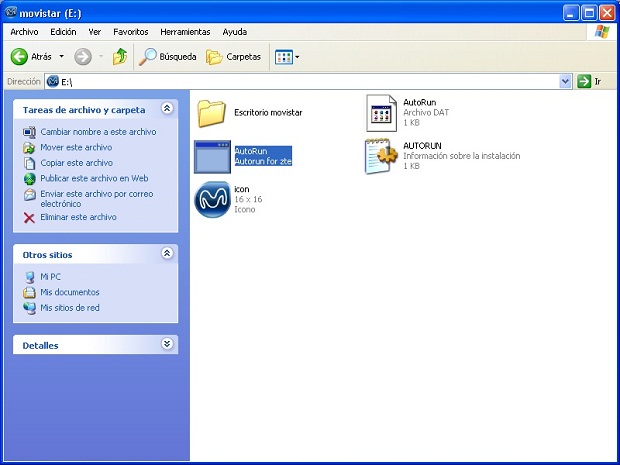The image size is (620, 465).
Task: Click the rename icon beside Cambiar nombre
Action: tap(29, 132)
